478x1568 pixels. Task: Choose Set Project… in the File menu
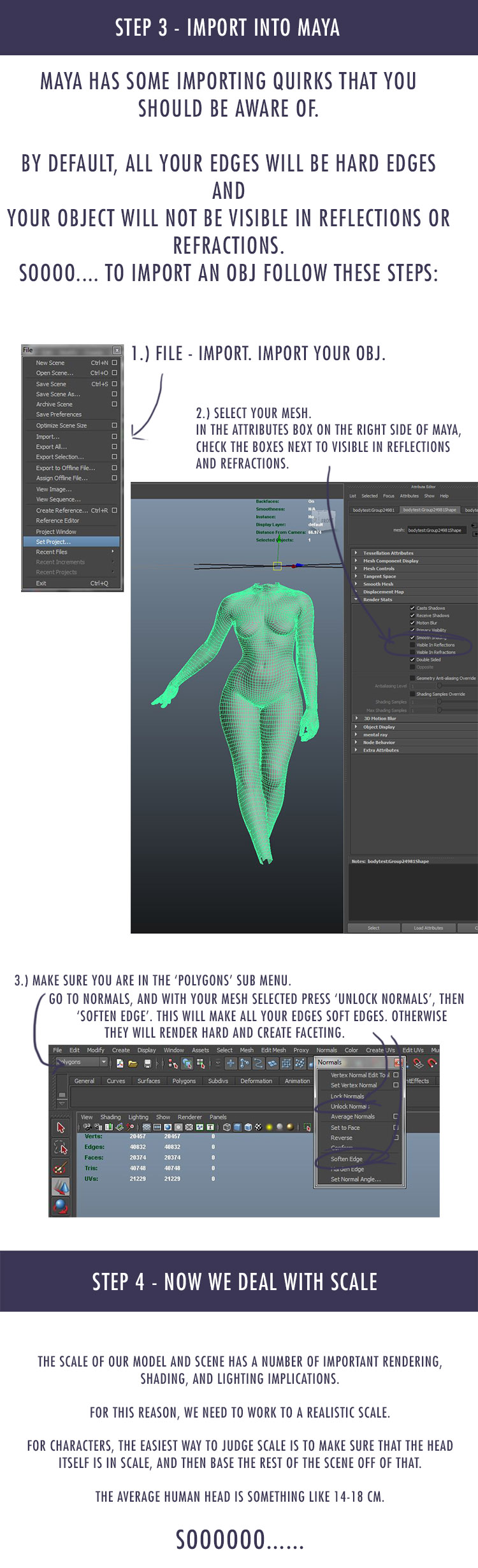tap(71, 542)
